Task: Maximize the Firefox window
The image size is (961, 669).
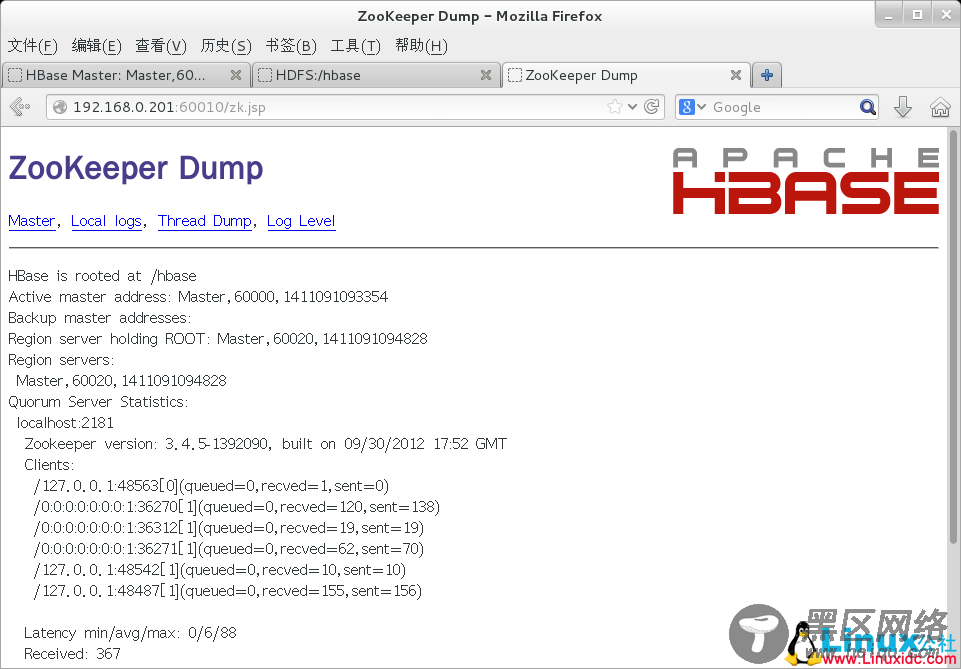Action: click(x=917, y=15)
